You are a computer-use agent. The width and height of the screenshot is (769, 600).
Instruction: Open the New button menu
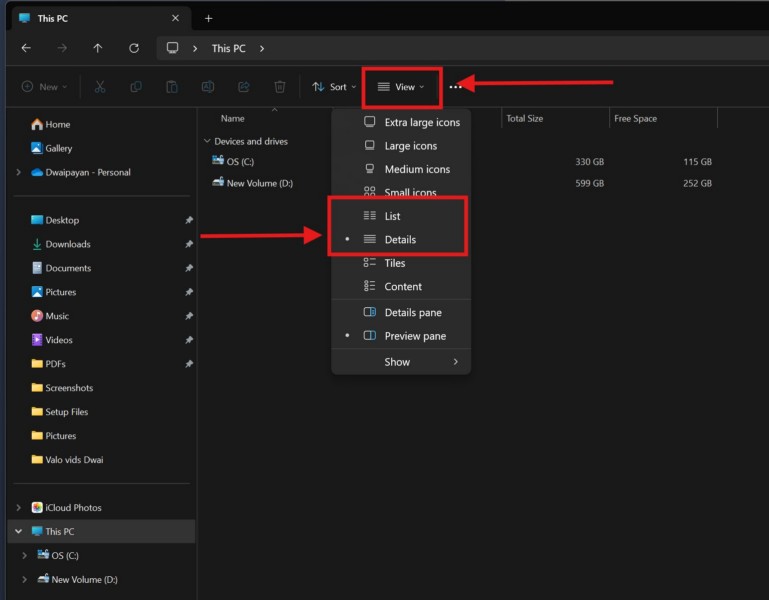pyautogui.click(x=45, y=87)
